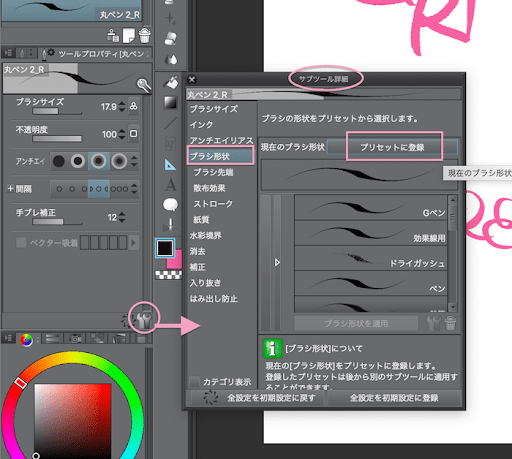Select the ドライガッシュ brush shape preset
The width and height of the screenshot is (512, 459).
(x=371, y=258)
